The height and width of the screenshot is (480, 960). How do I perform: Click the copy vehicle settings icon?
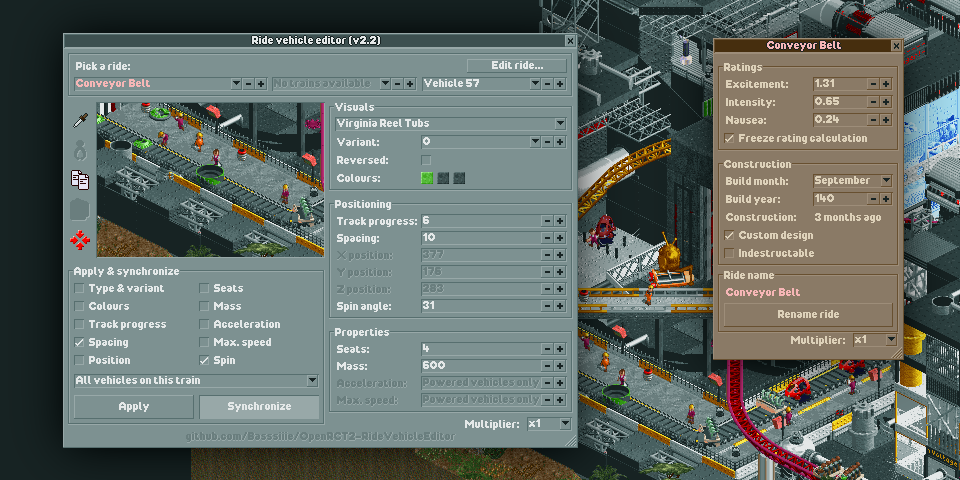80,179
